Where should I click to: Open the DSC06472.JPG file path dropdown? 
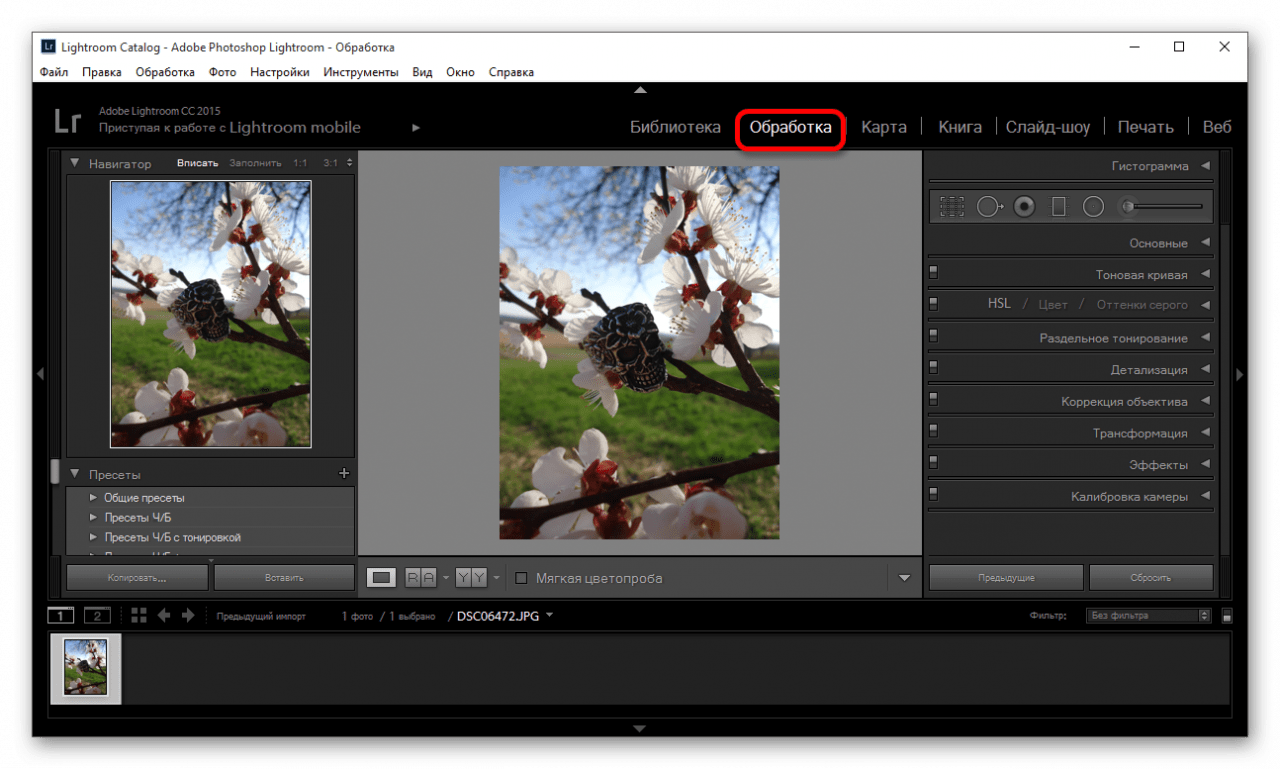(550, 615)
